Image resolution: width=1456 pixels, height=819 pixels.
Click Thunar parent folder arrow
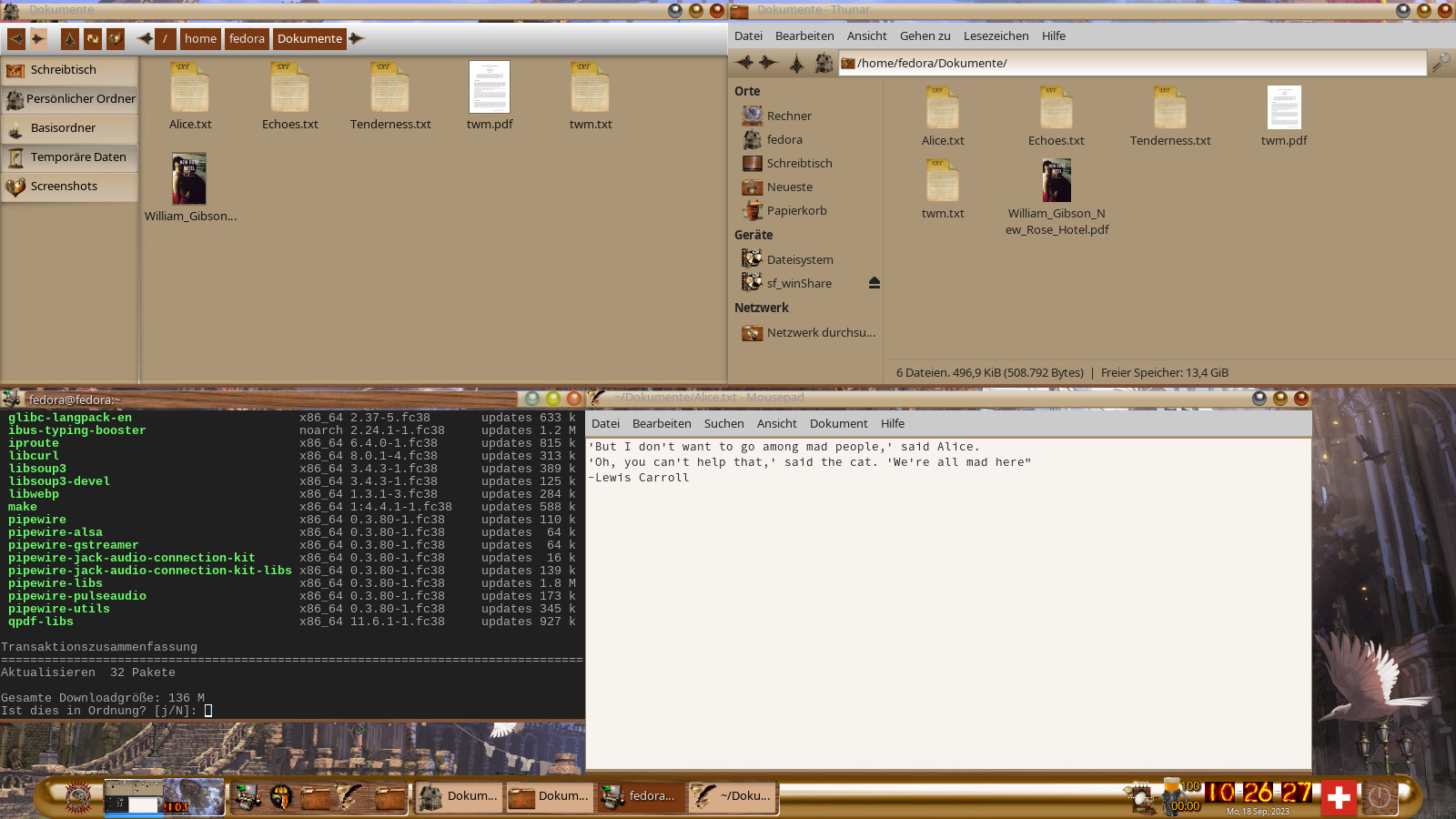click(x=796, y=63)
